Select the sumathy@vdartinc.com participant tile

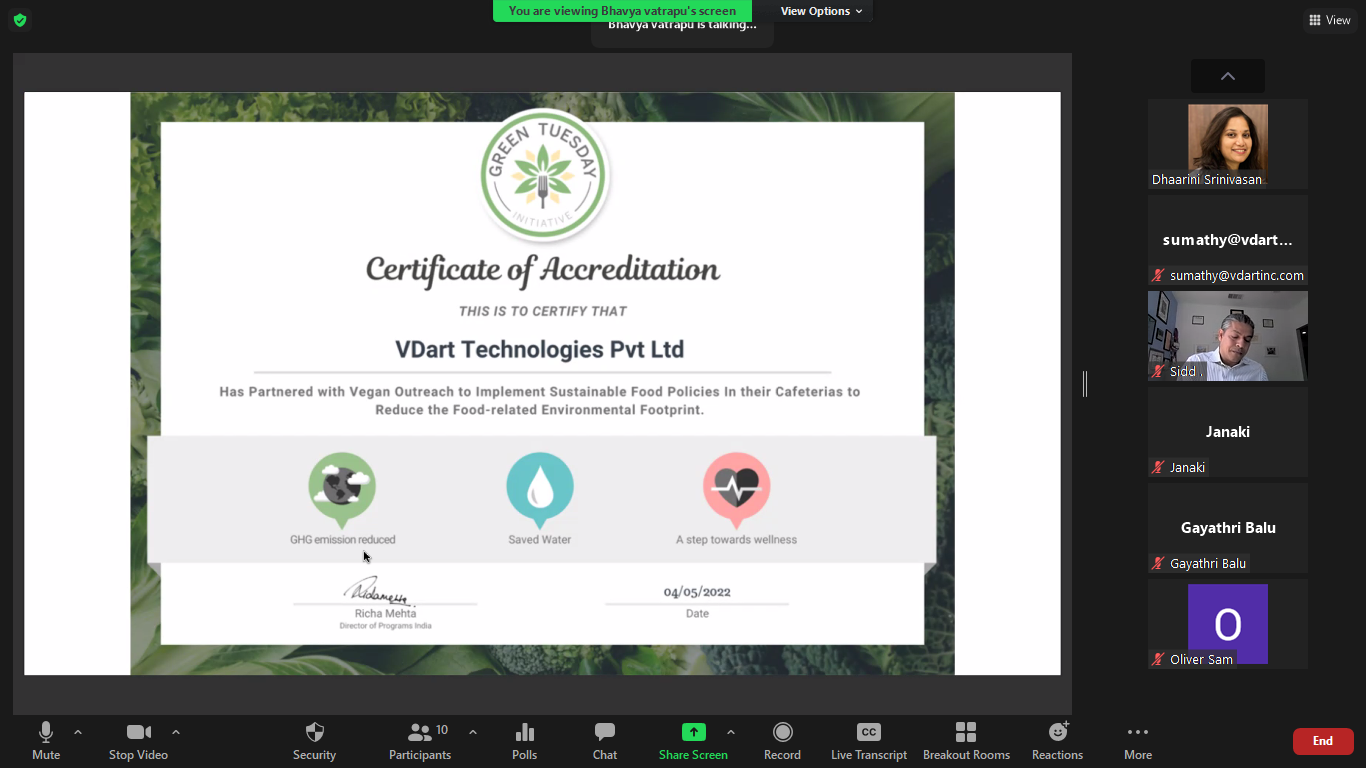(1228, 240)
